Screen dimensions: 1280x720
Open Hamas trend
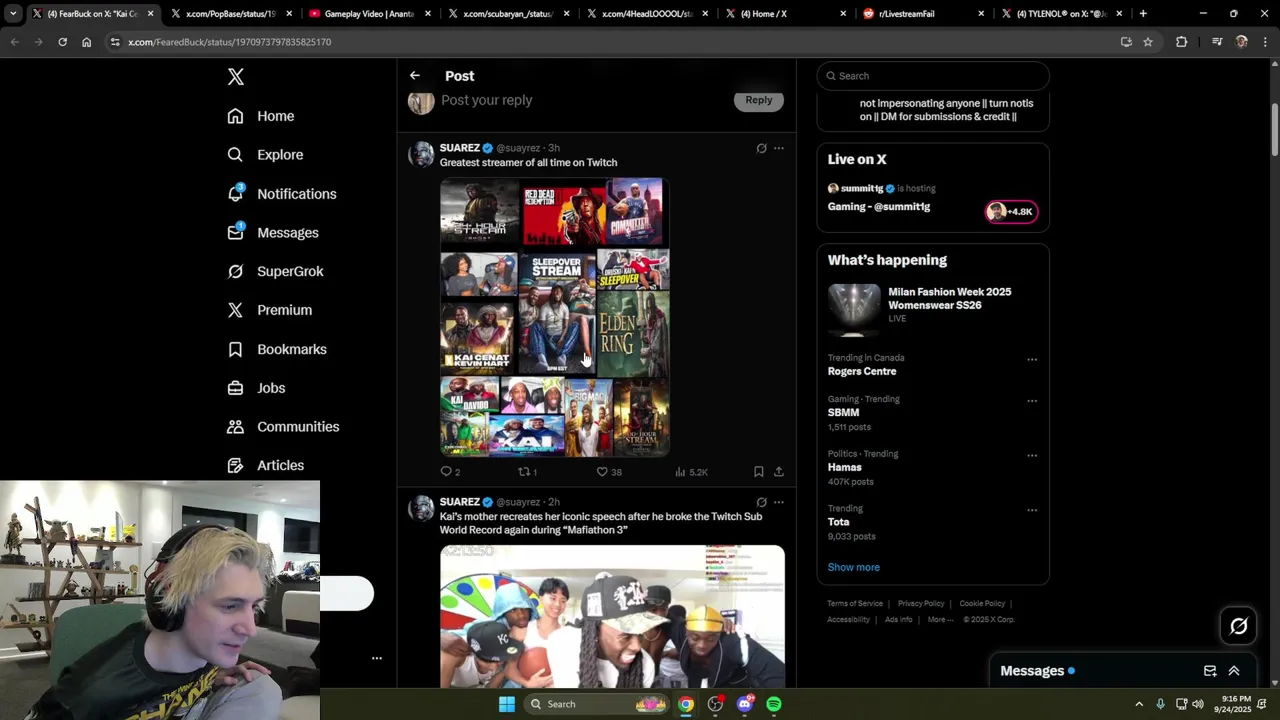click(844, 467)
